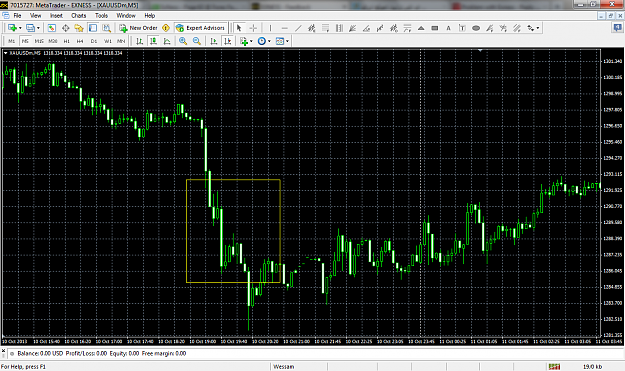Open the Periods clock icon
The image size is (625, 371).
coord(261,41)
